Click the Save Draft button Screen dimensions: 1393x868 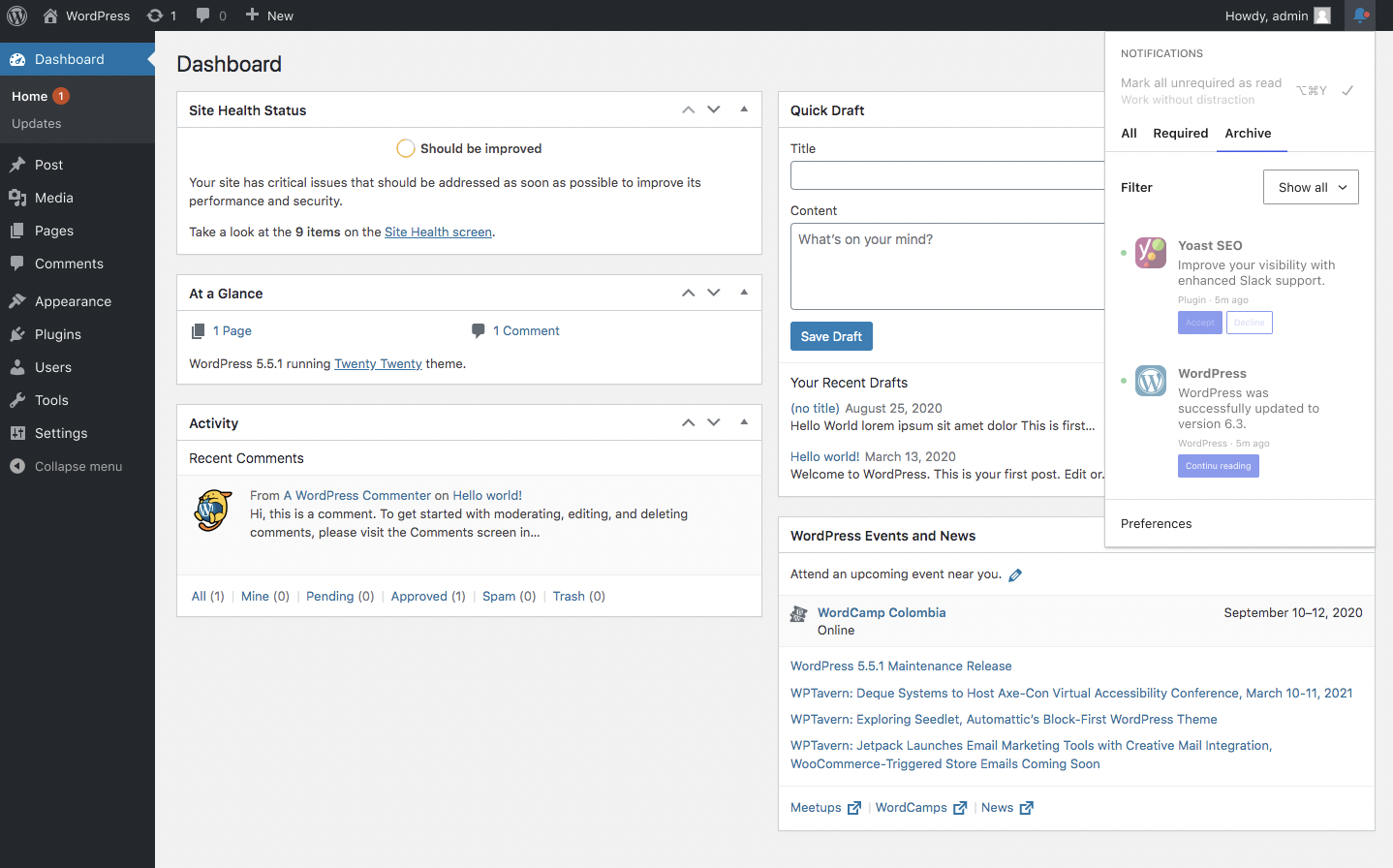[831, 336]
